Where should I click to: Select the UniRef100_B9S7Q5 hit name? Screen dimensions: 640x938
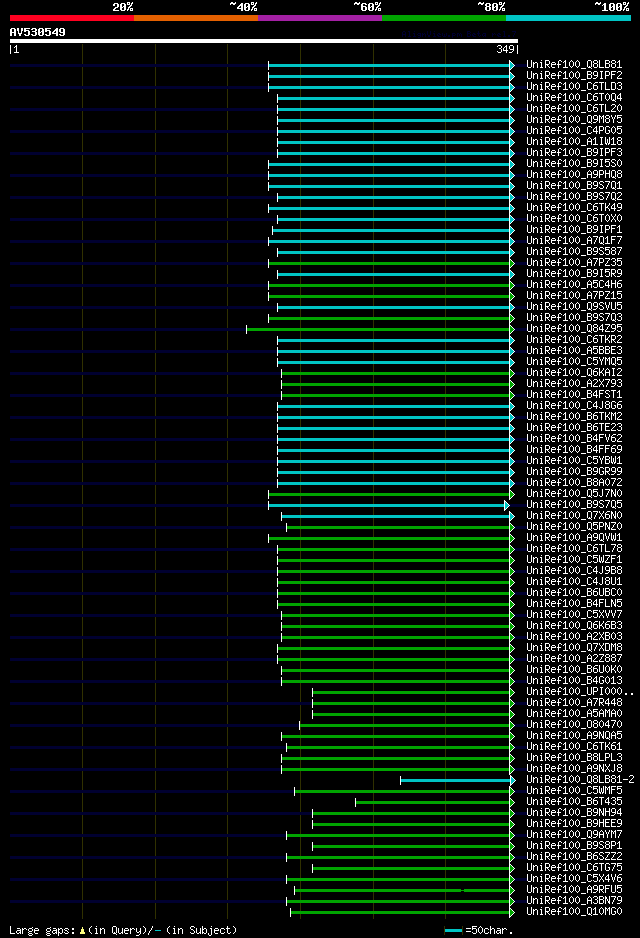coord(574,504)
